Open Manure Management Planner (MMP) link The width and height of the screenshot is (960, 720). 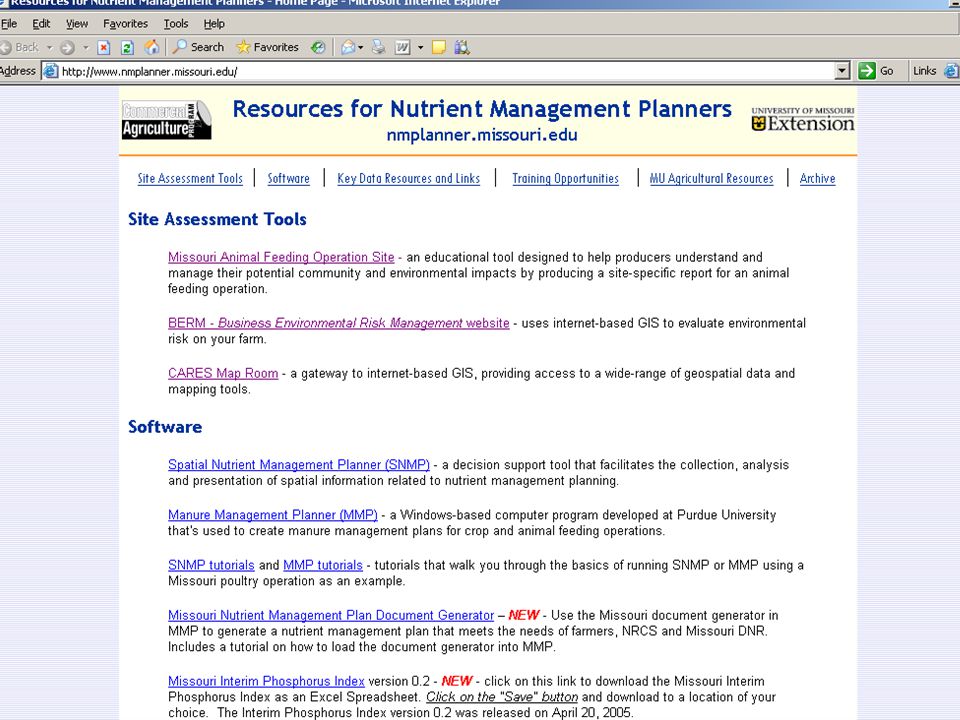(272, 515)
